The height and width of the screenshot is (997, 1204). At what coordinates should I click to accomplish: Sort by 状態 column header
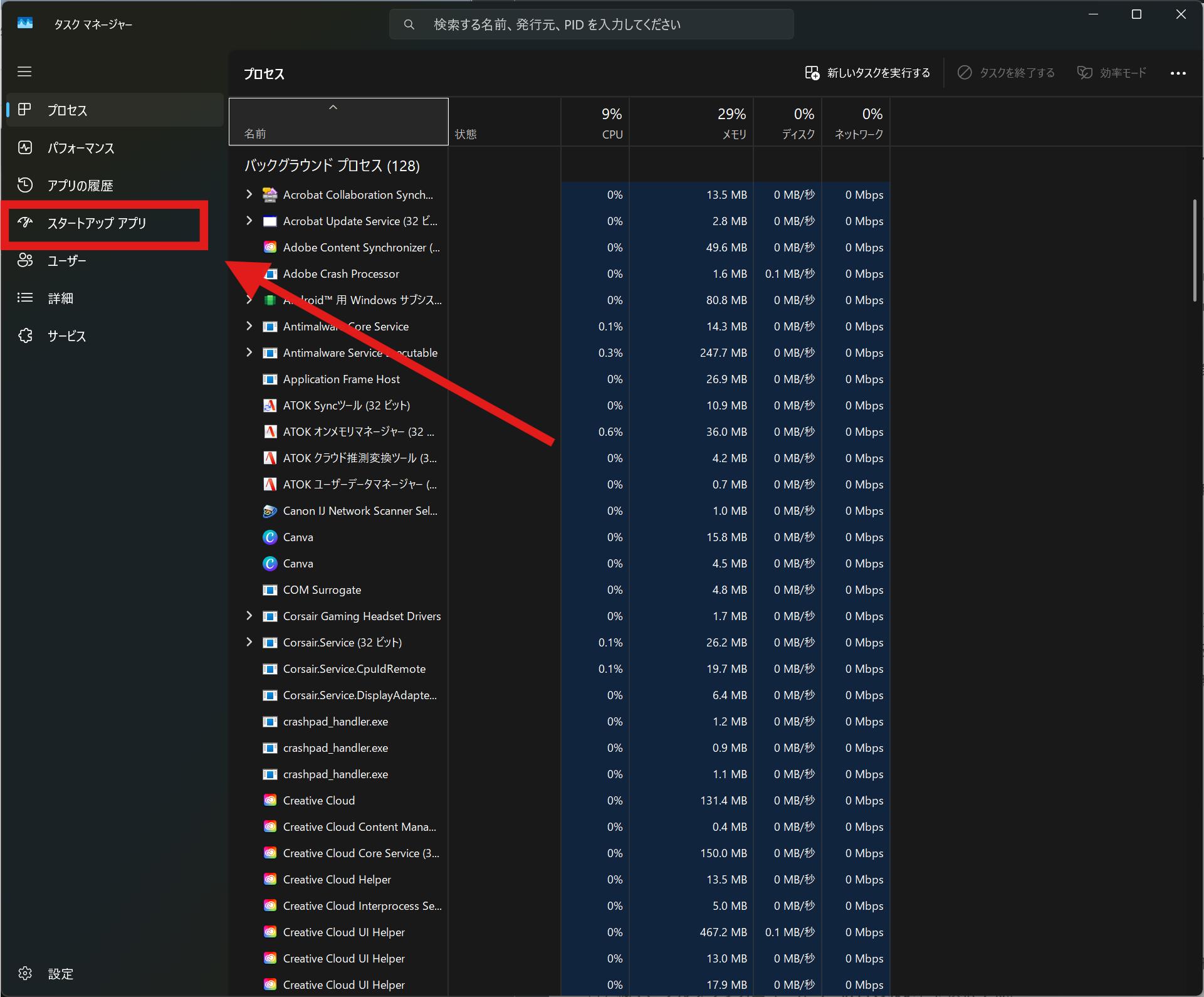click(x=505, y=122)
